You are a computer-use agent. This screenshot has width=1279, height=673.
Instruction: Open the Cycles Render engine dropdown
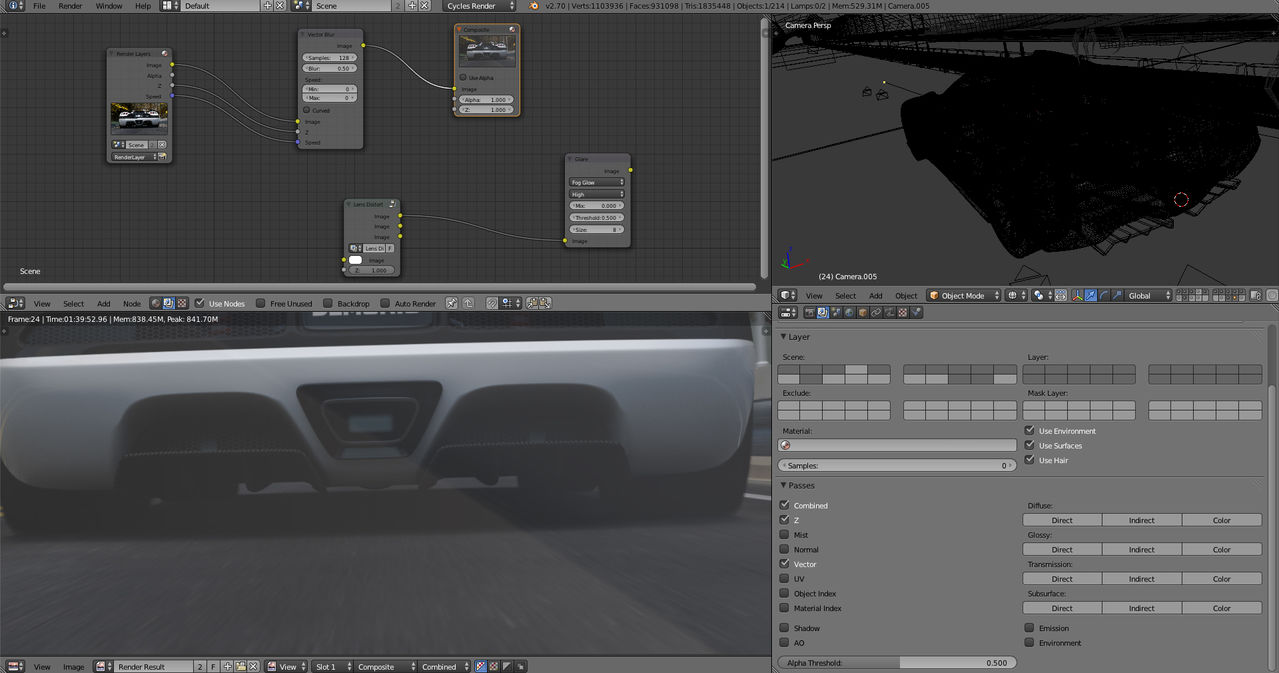tap(480, 6)
